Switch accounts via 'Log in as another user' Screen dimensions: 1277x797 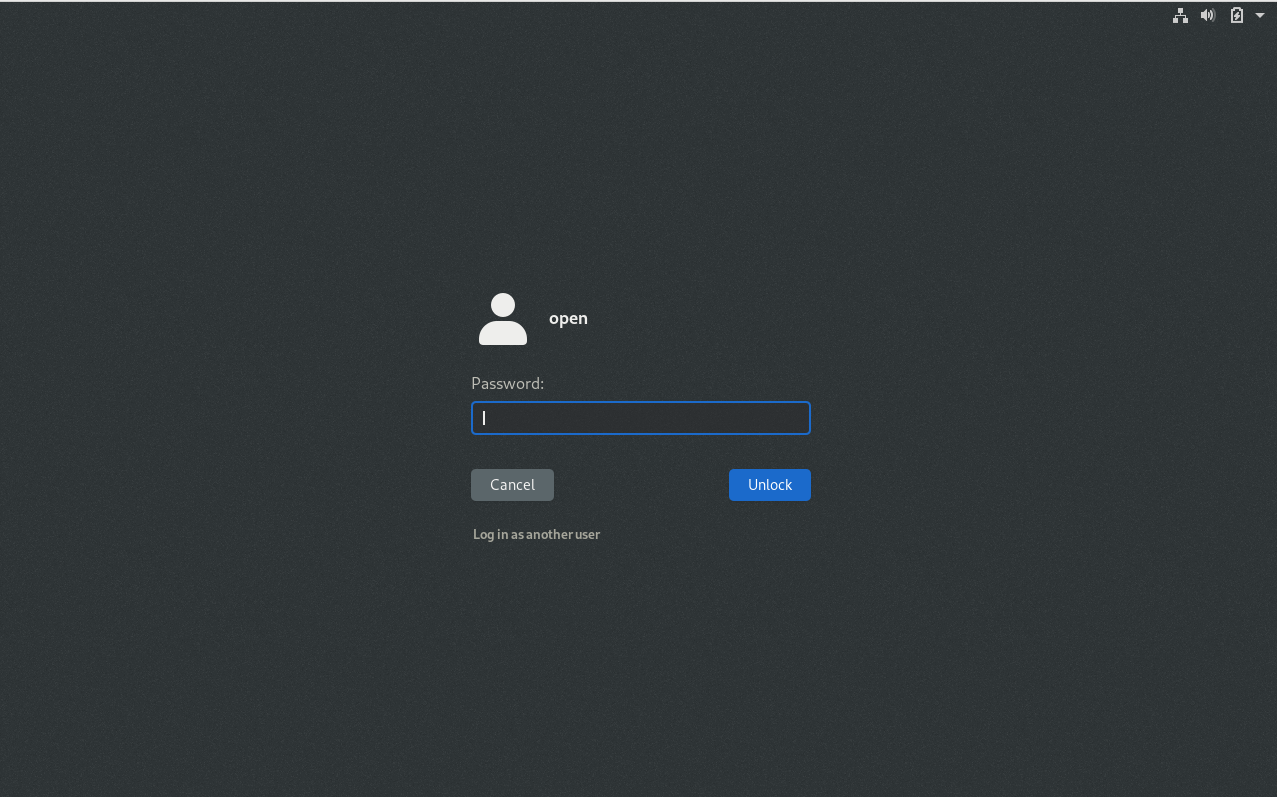tap(536, 534)
